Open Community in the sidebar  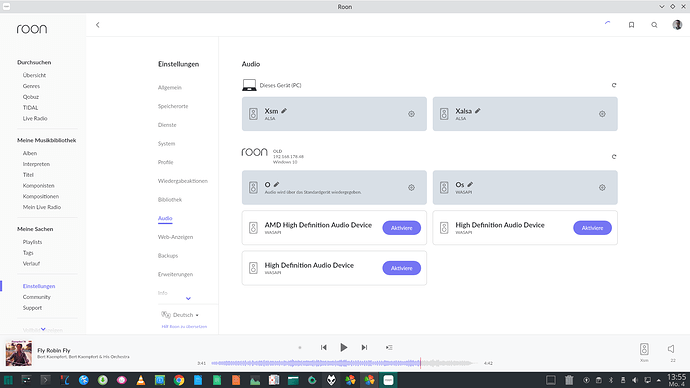point(37,297)
